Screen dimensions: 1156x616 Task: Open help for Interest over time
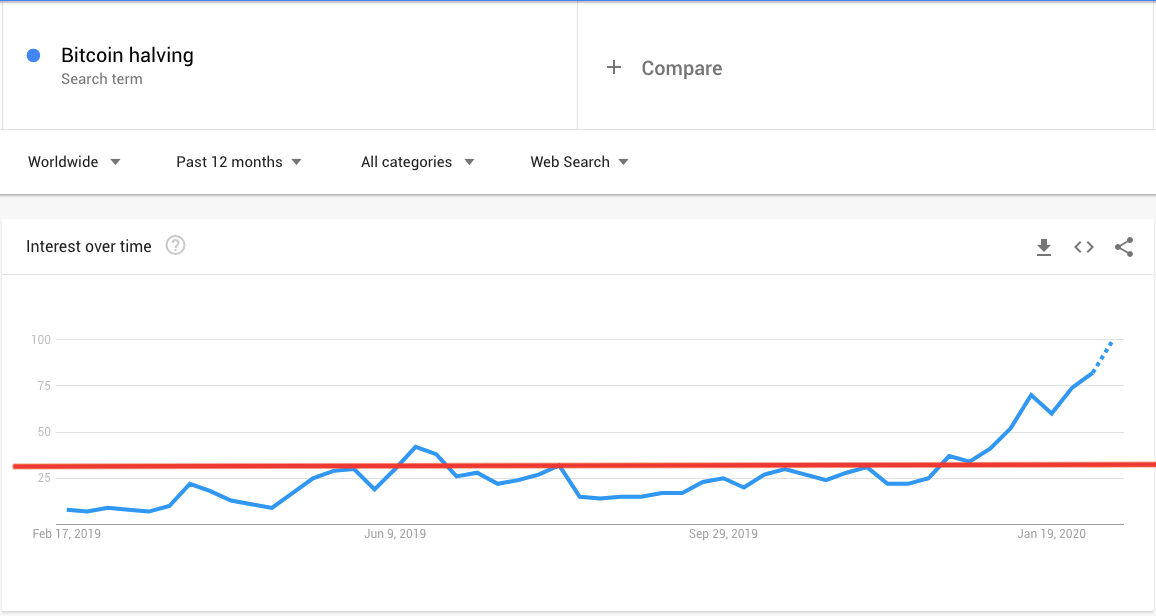pos(175,245)
